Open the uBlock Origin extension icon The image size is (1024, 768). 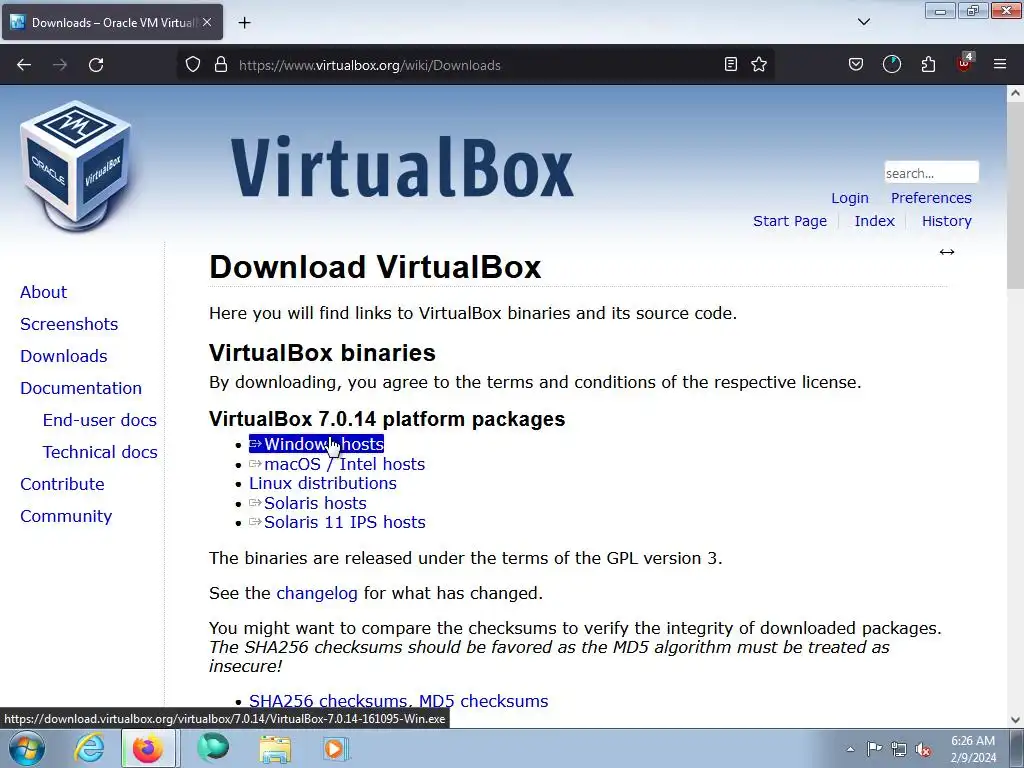pyautogui.click(x=965, y=63)
